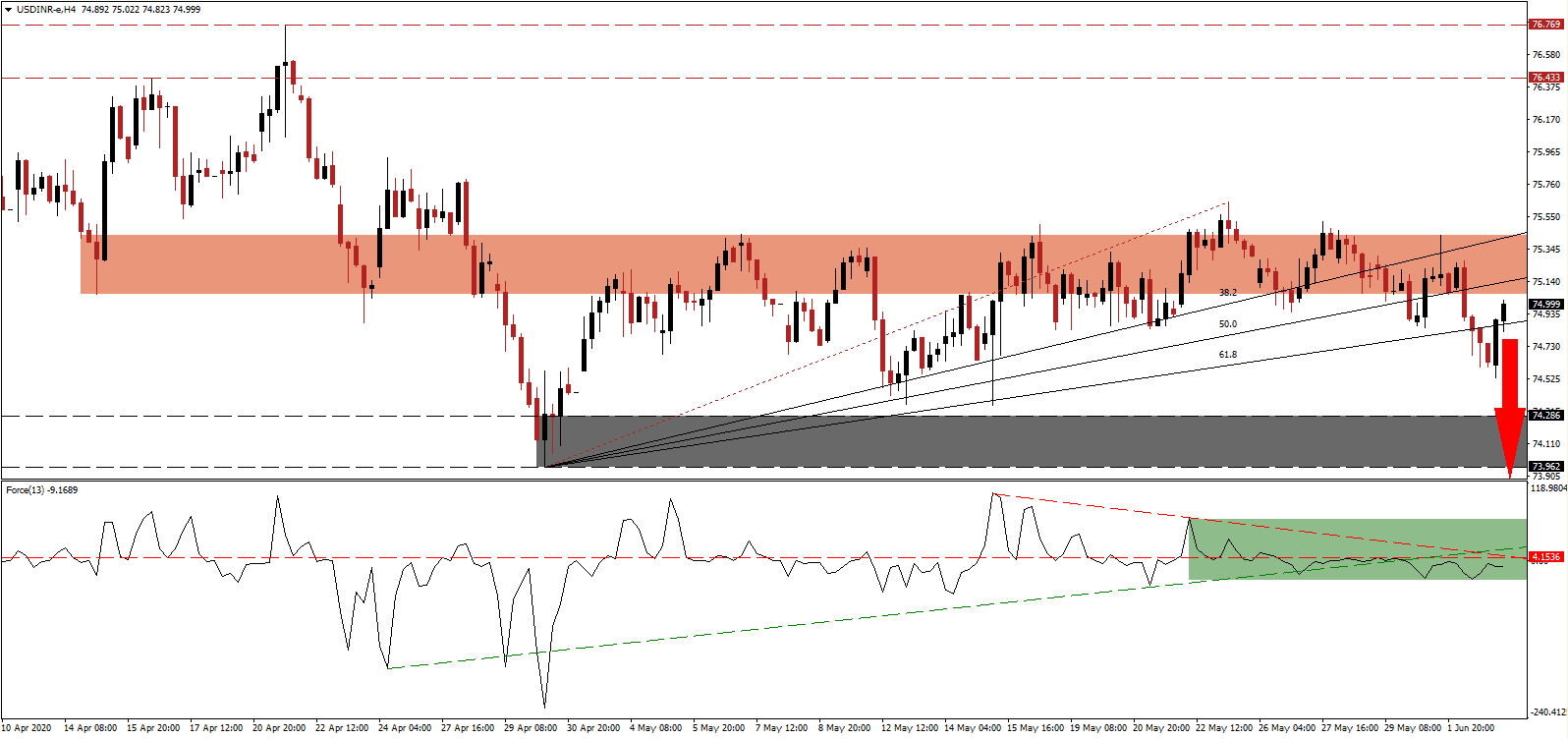Select the 61.8 Fibonacci fan label

coord(1228,355)
